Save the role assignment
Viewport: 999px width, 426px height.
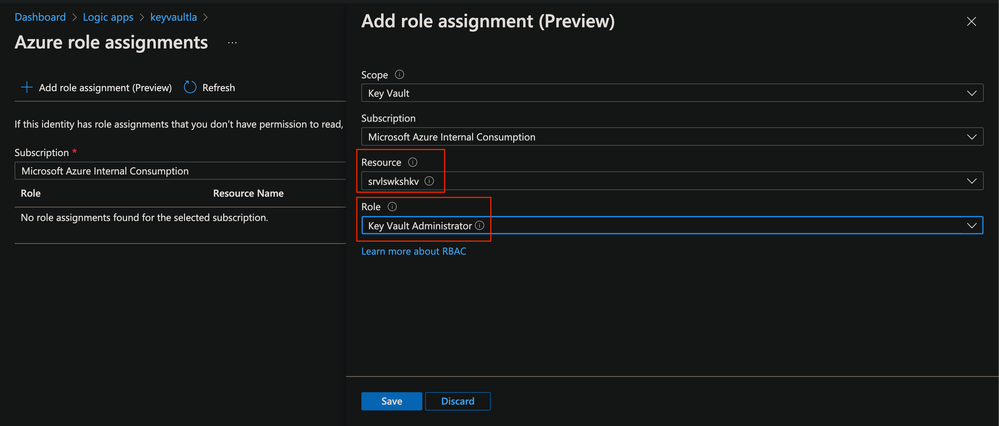tap(391, 401)
